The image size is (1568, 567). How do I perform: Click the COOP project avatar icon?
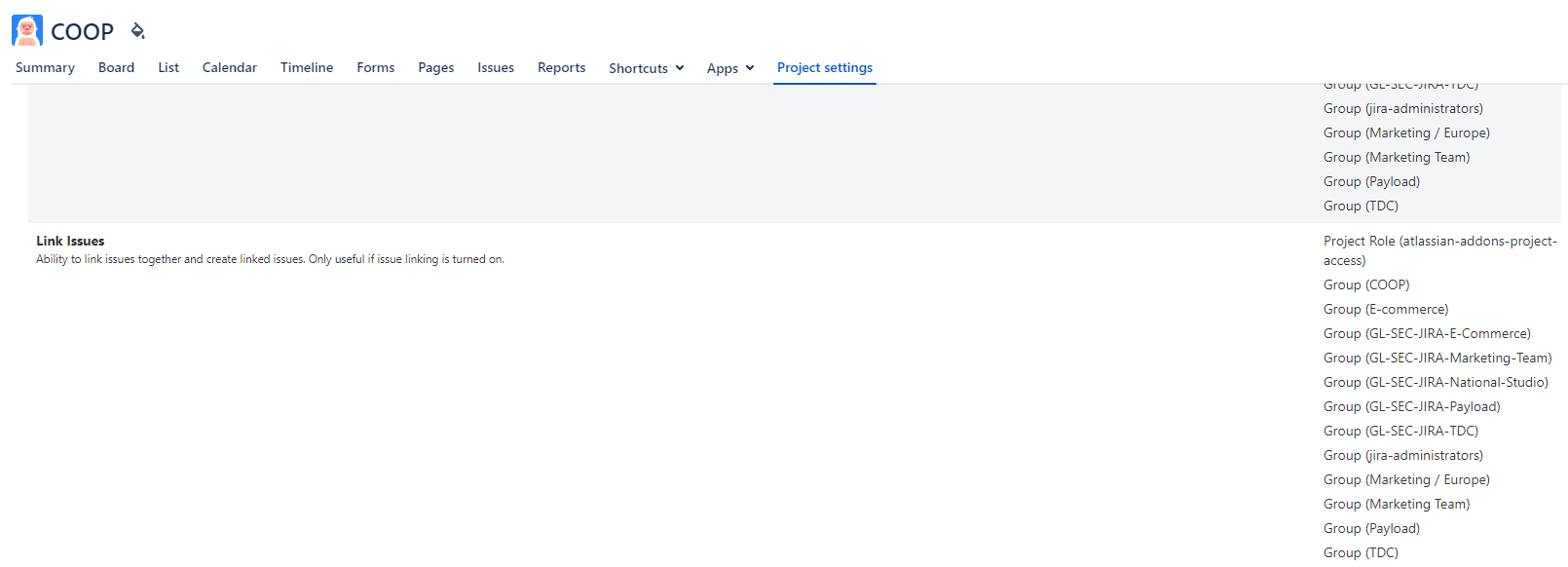[27, 30]
